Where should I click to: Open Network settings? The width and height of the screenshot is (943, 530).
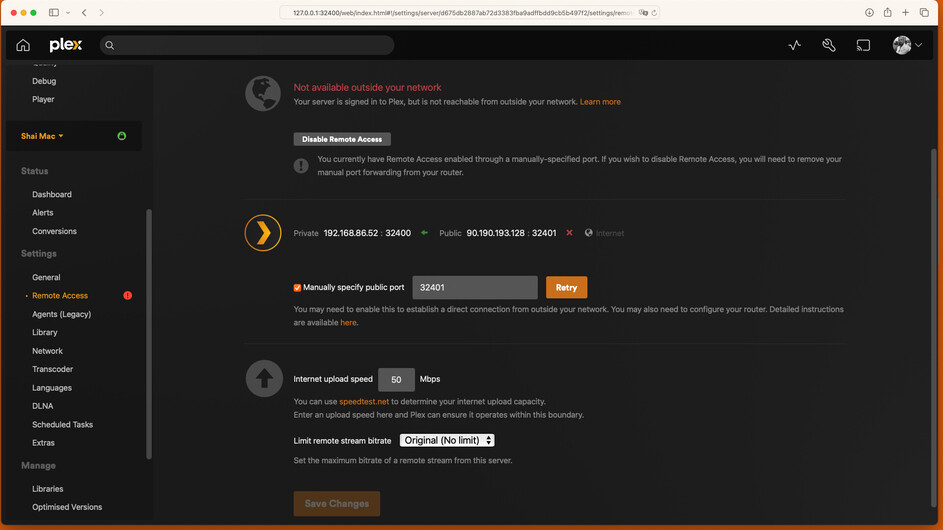48,351
